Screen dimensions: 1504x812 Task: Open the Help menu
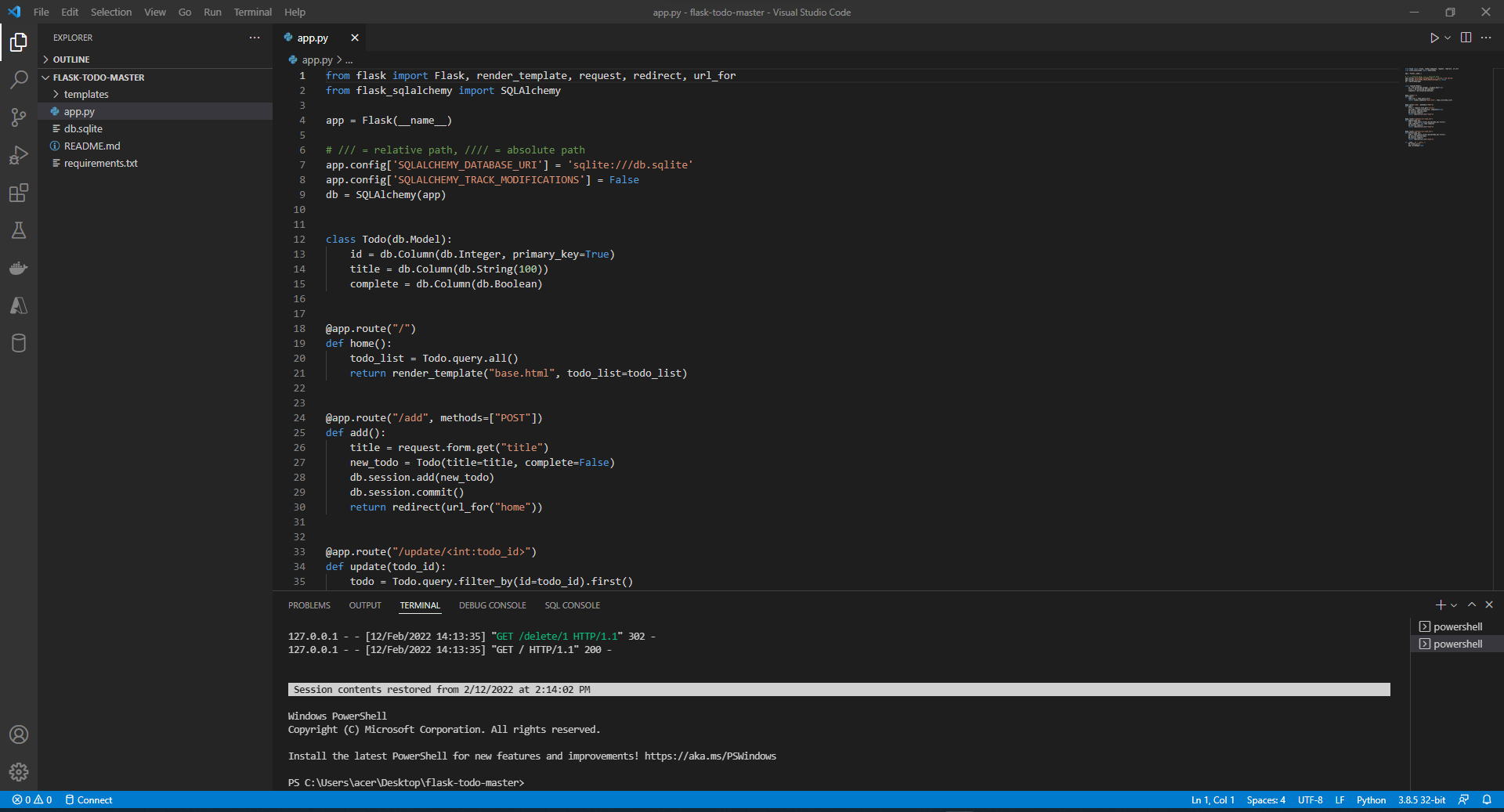(x=295, y=12)
